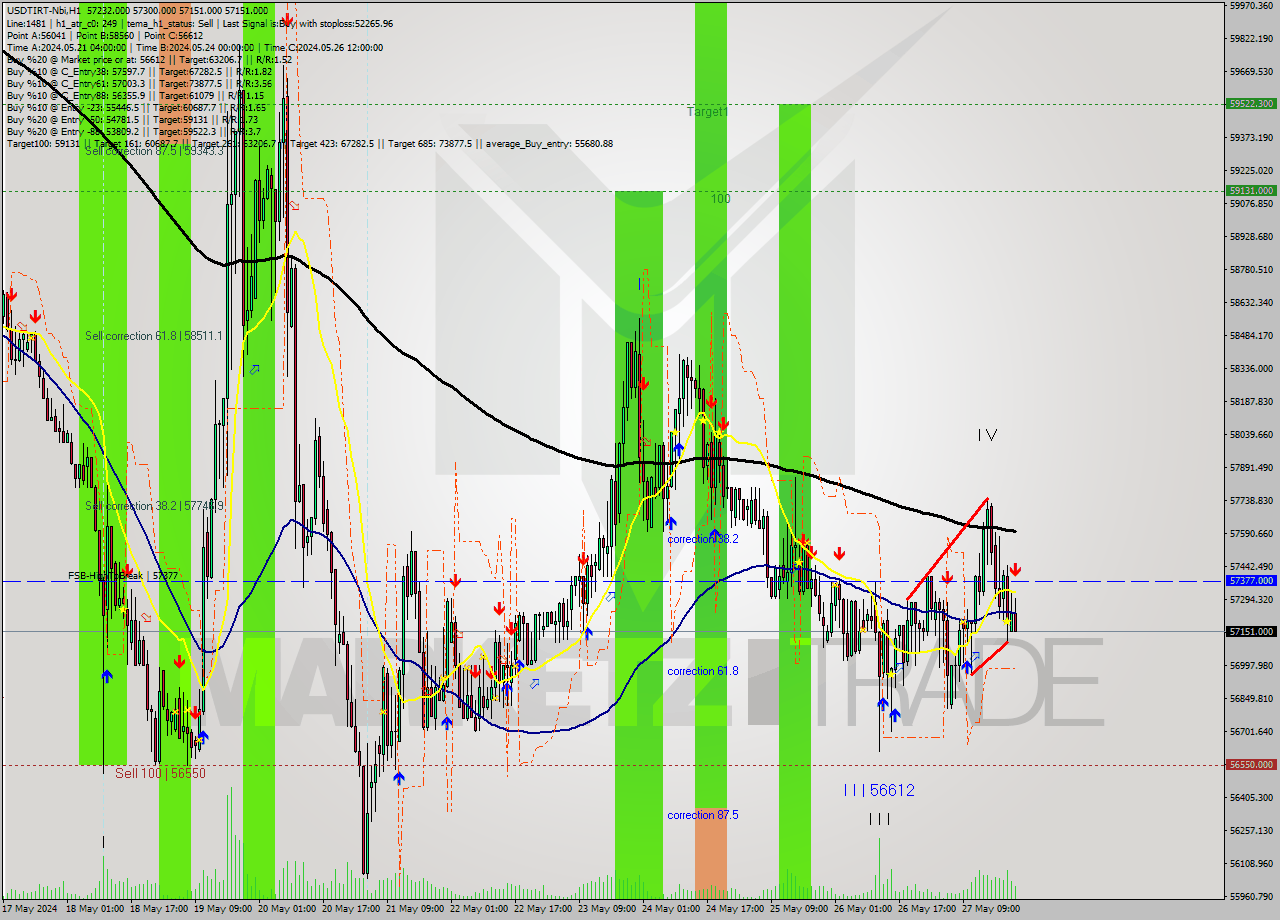
Task: Select the blue 'correction 87.5' label
Action: pos(703,815)
